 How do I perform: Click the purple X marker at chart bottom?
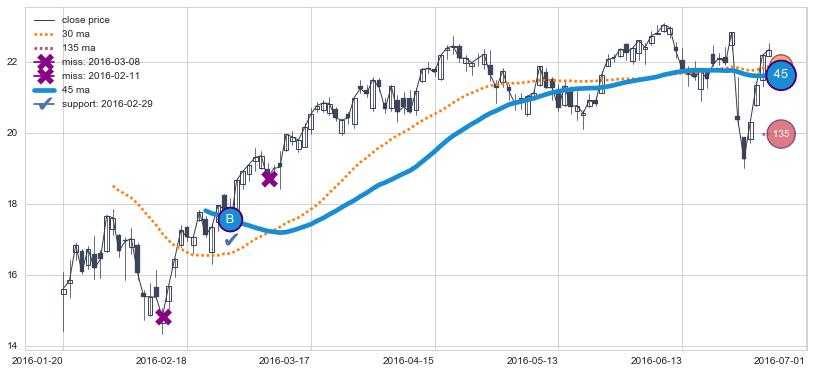coord(163,317)
